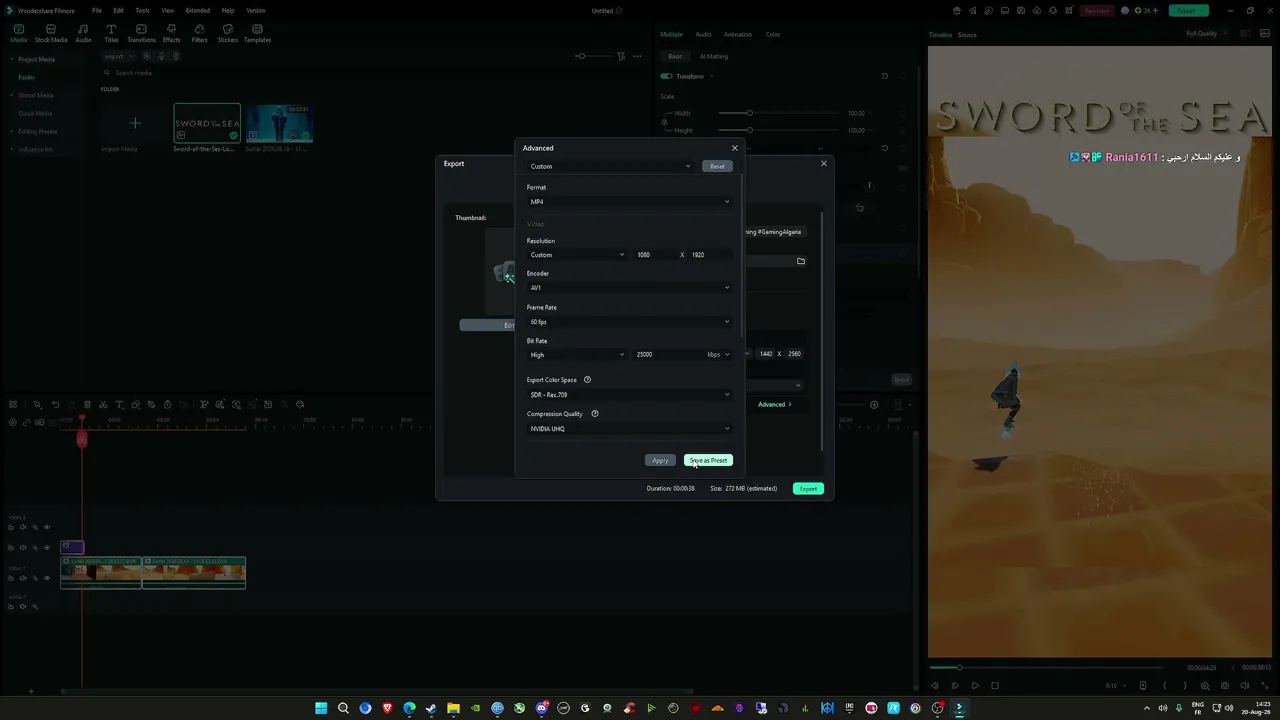Click the Reset button in Advanced dialog
Screen dimensions: 1280x720
(x=717, y=166)
